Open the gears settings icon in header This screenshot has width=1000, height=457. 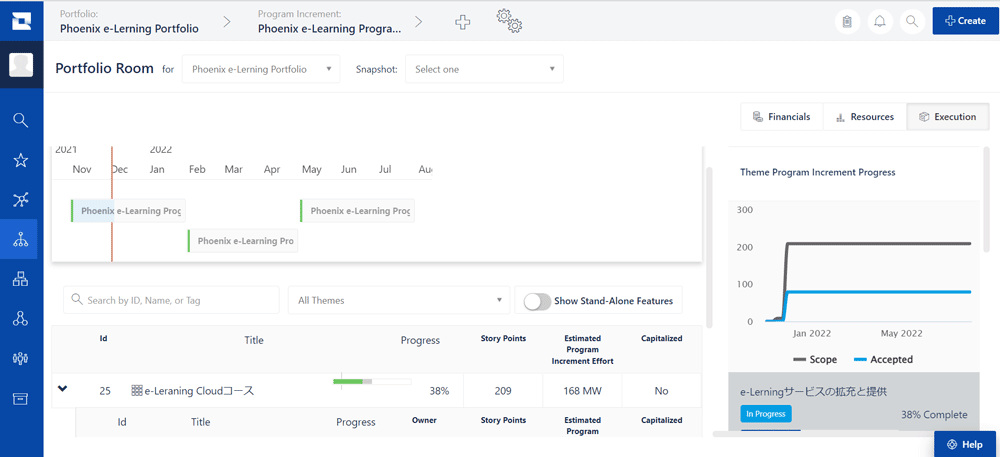pos(510,20)
